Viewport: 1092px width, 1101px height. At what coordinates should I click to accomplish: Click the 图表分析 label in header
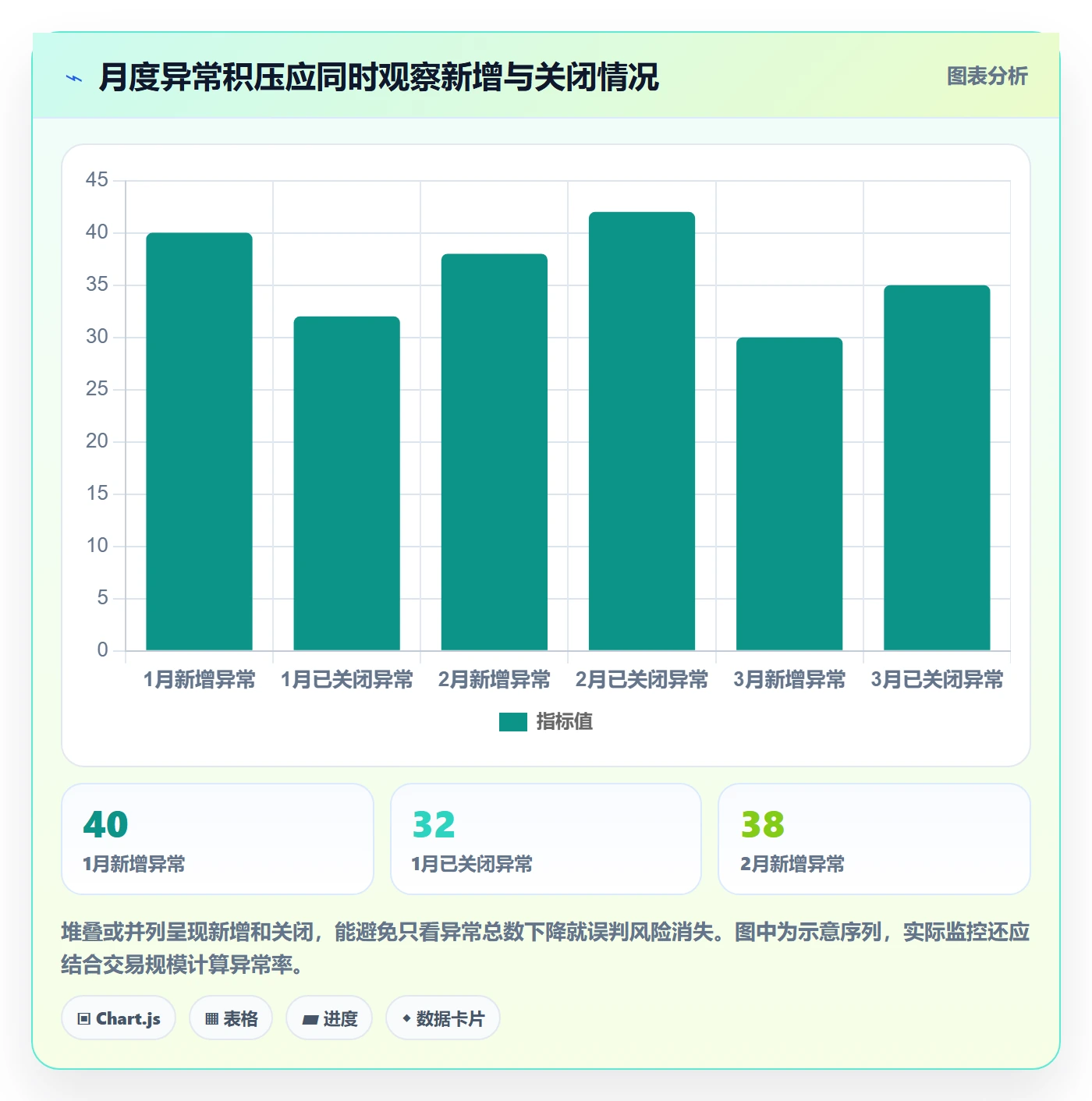pos(987,76)
